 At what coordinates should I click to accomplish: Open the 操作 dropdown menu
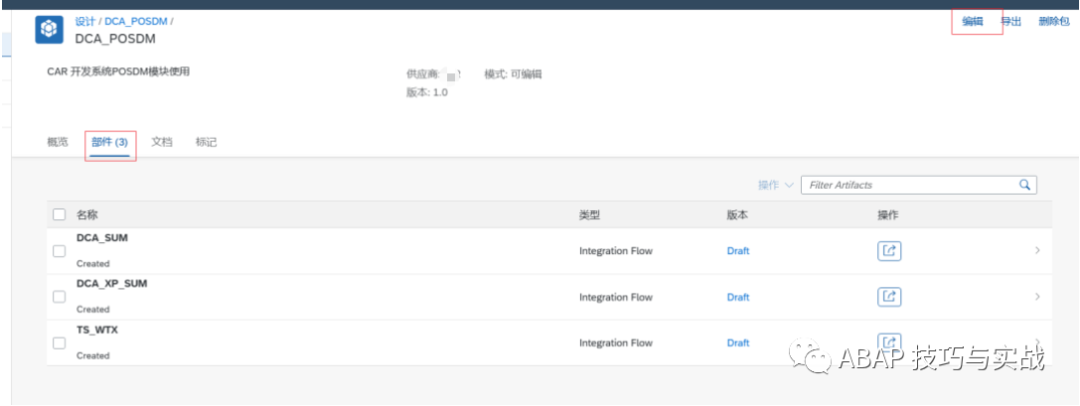coord(776,185)
